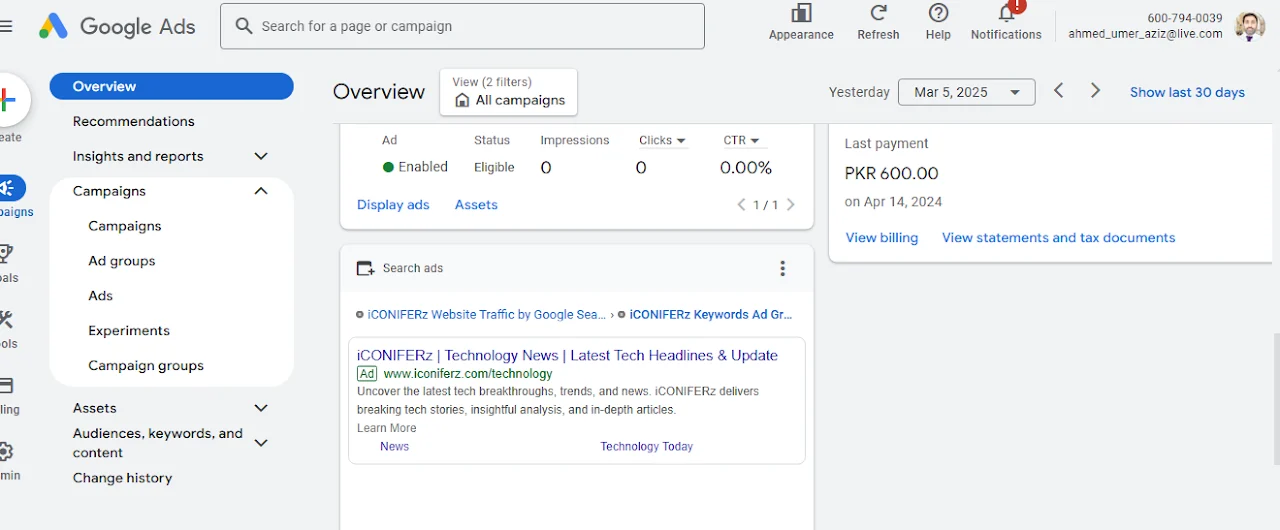Click Show last 30 days link
The width and height of the screenshot is (1280, 530).
pos(1187,92)
